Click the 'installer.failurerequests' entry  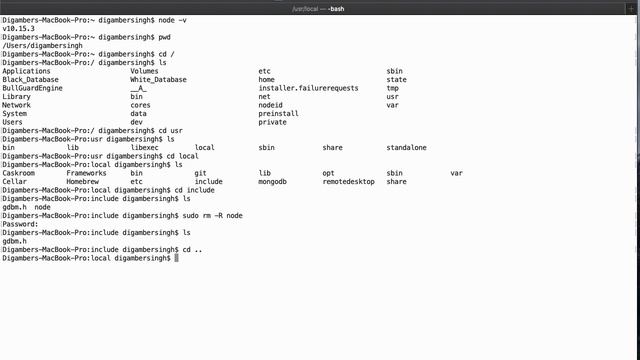[x=308, y=88]
